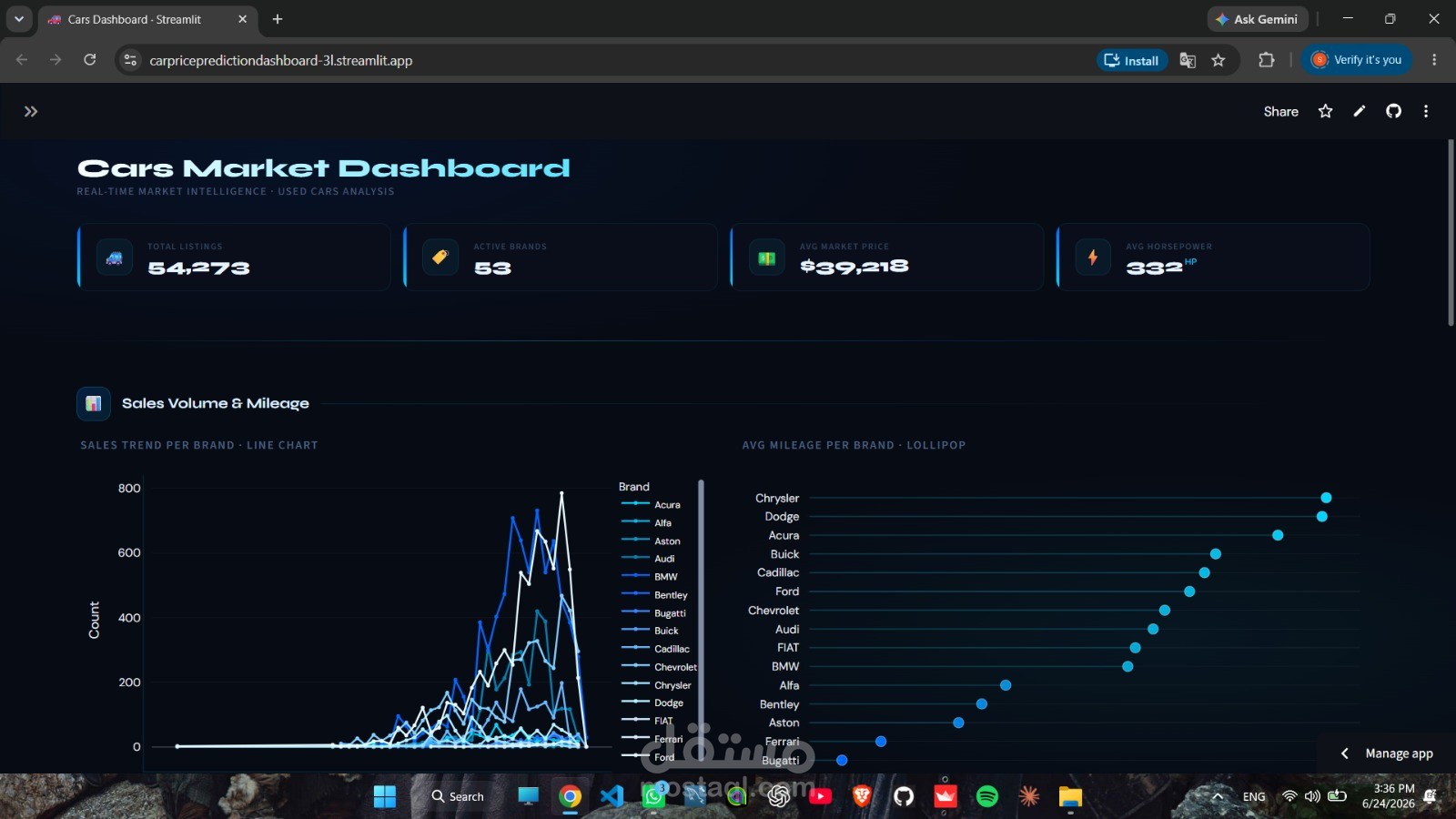1456x819 pixels.
Task: Favorite the app with star icon
Action: pyautogui.click(x=1325, y=111)
